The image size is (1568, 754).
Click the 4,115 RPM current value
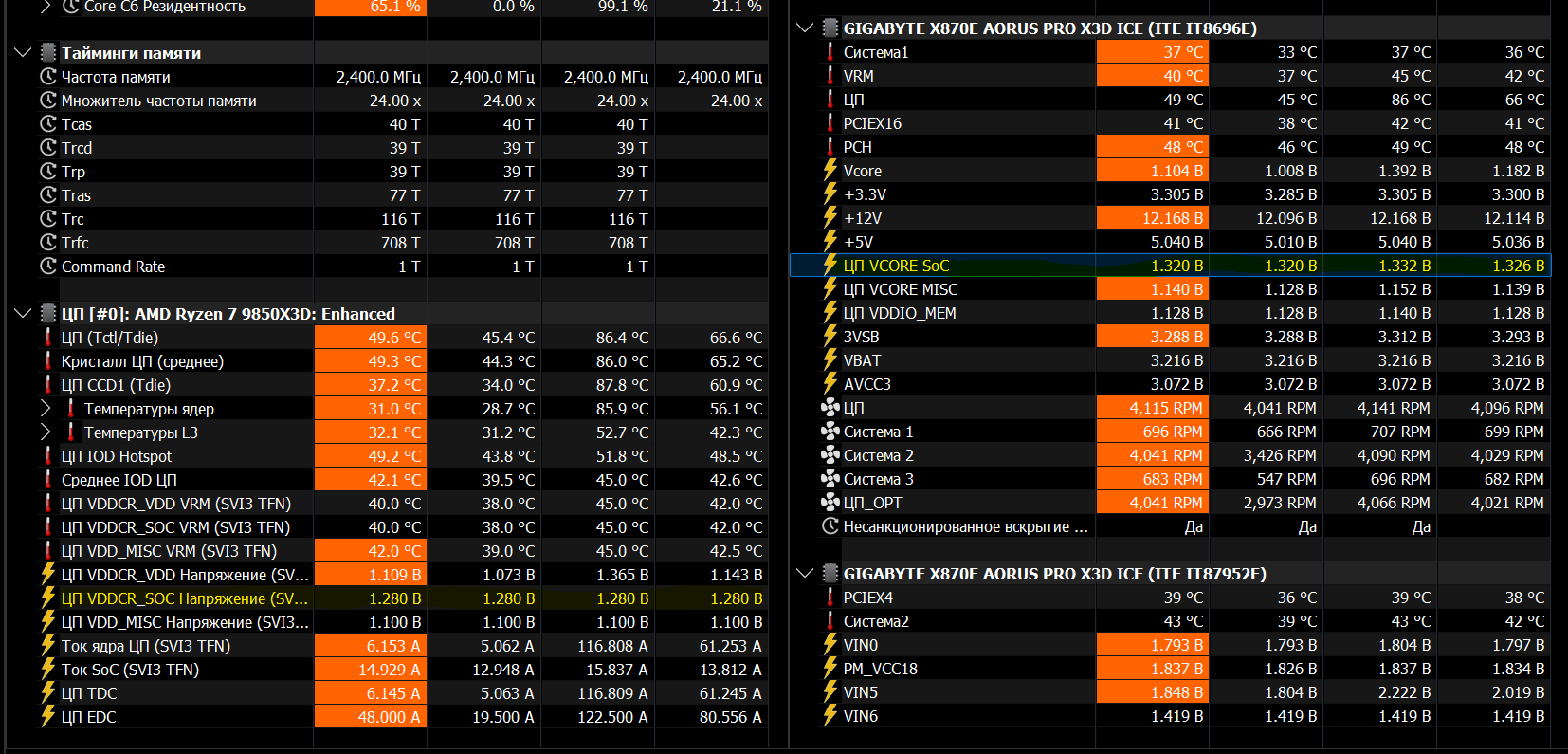click(x=1165, y=408)
